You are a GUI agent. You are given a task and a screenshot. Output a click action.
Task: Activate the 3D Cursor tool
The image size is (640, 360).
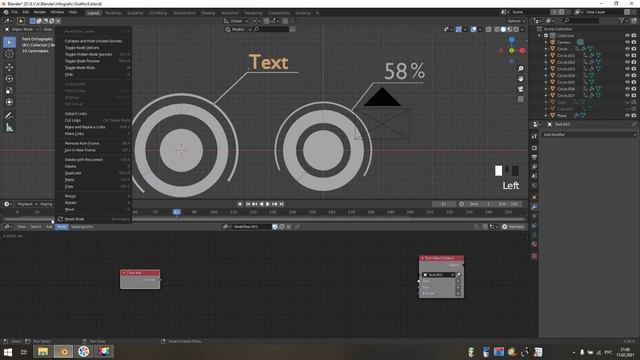[x=9, y=54]
